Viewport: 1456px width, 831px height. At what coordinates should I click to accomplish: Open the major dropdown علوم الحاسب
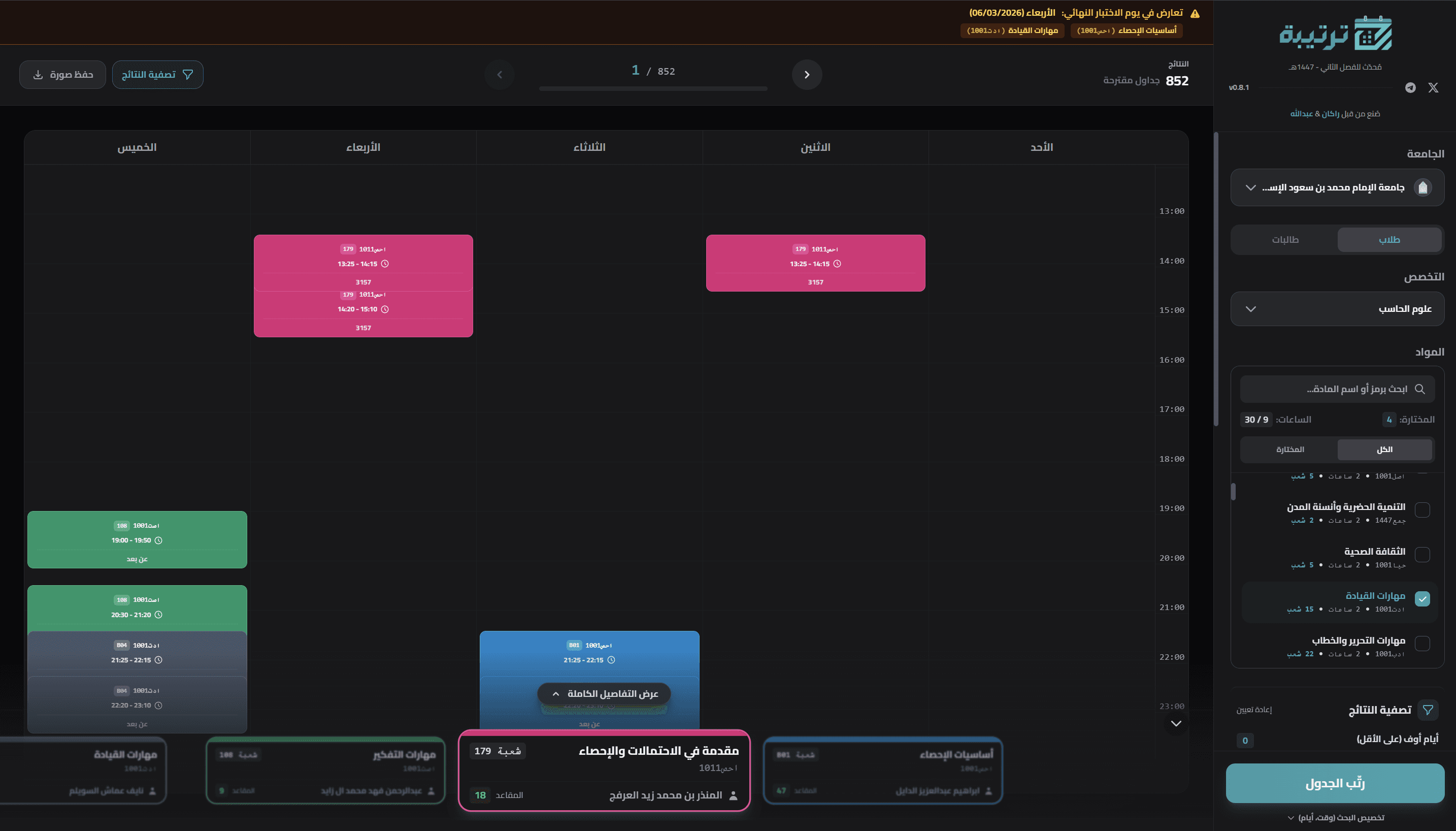1337,309
